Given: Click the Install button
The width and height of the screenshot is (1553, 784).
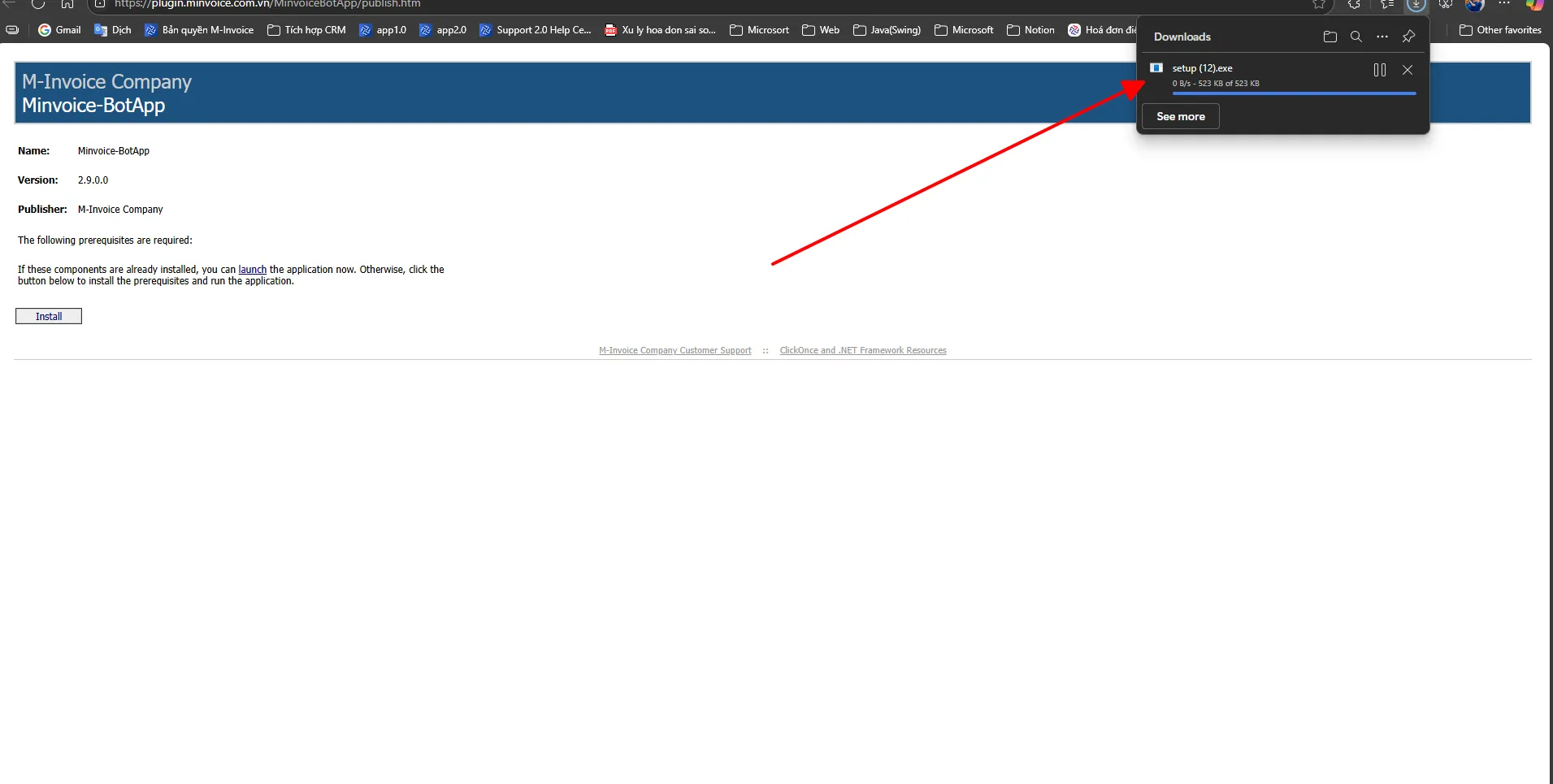Looking at the screenshot, I should (49, 316).
